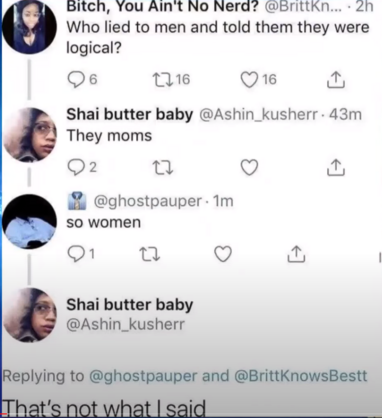The height and width of the screenshot is (418, 382).
Task: Retweet the tweet with 16 retweets
Action: 171,79
